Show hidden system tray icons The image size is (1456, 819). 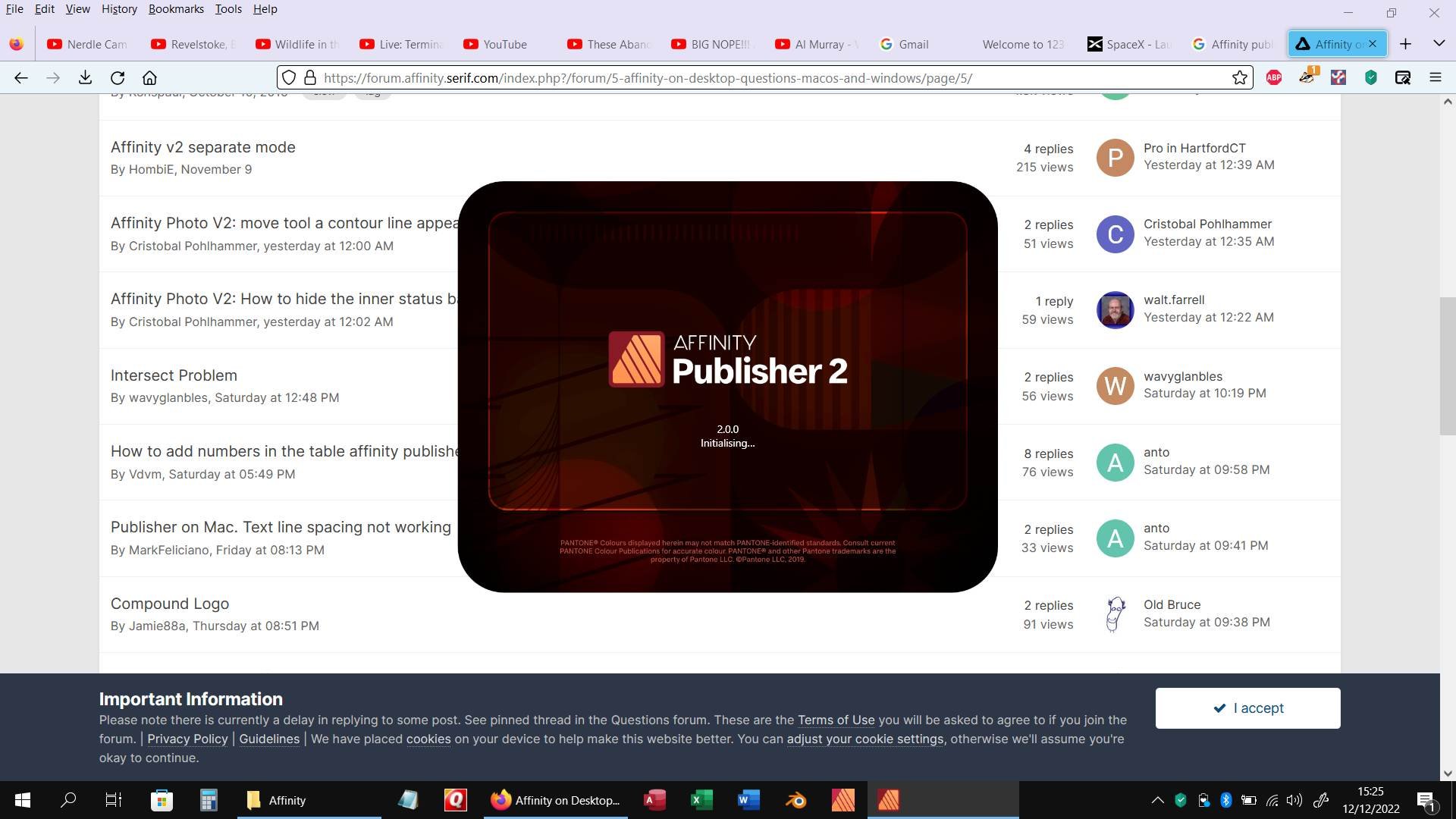click(x=1158, y=800)
